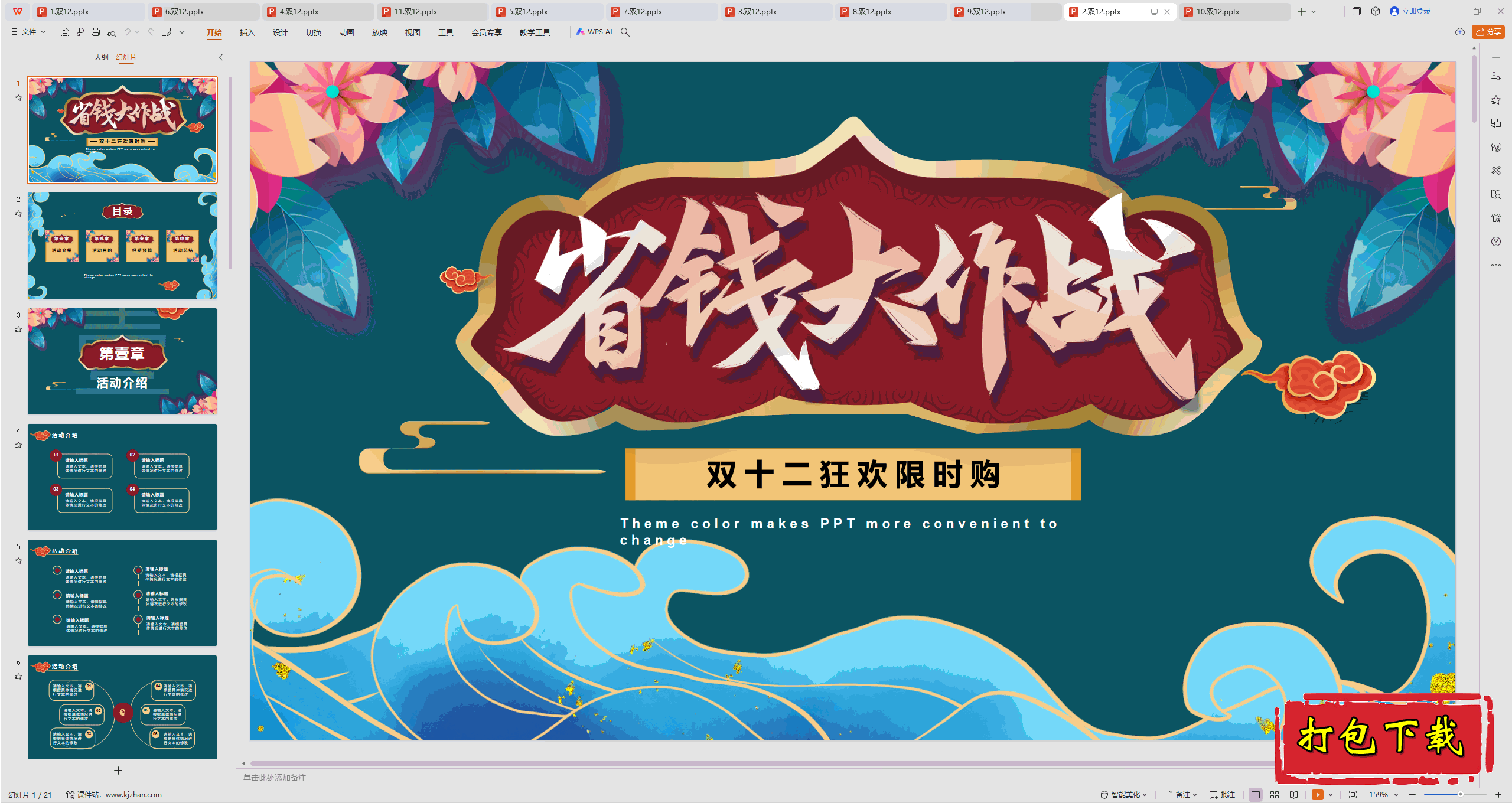Click the design tools icon in right sidebar
1512x803 pixels.
[x=1496, y=171]
